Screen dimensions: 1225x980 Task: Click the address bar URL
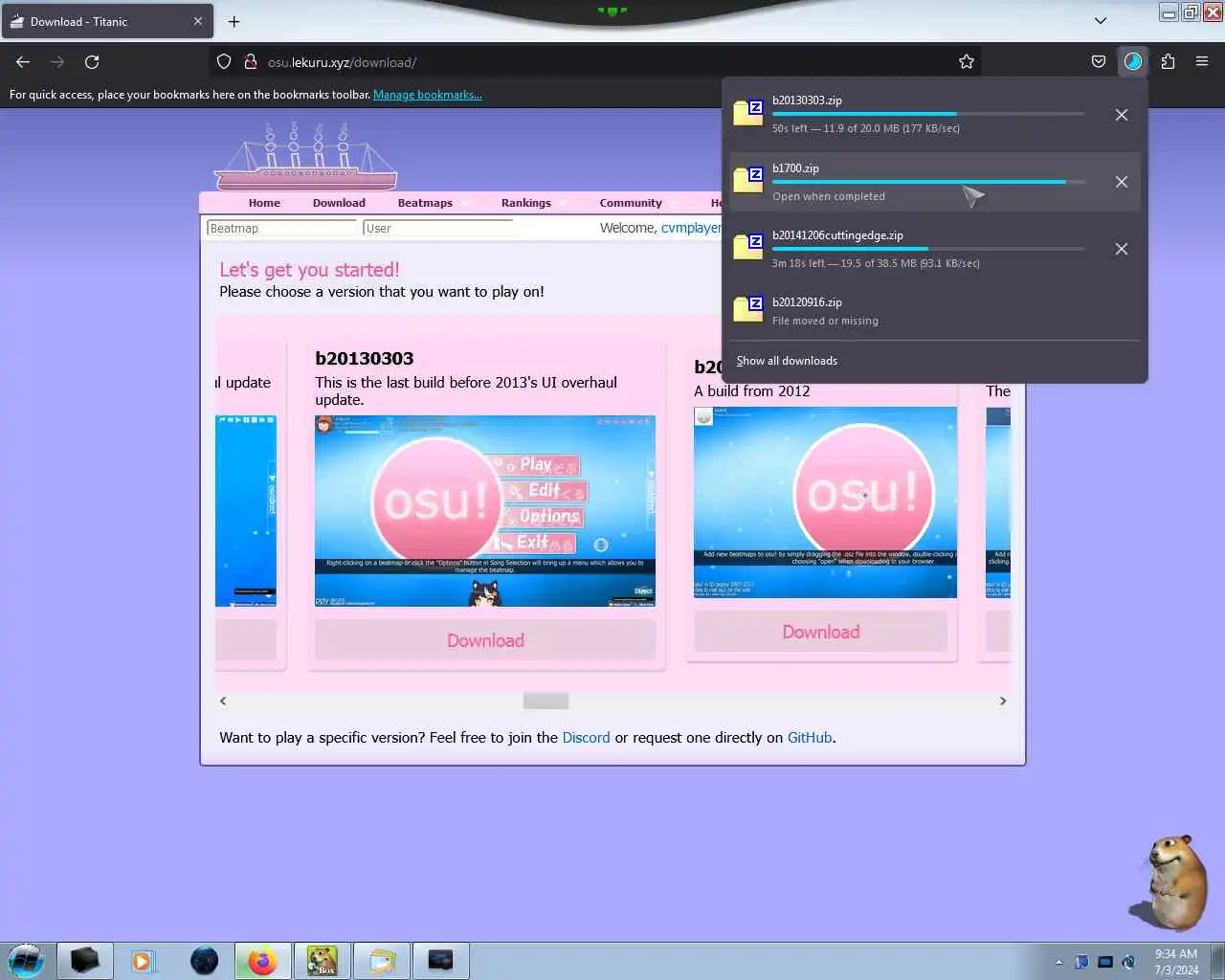click(342, 62)
